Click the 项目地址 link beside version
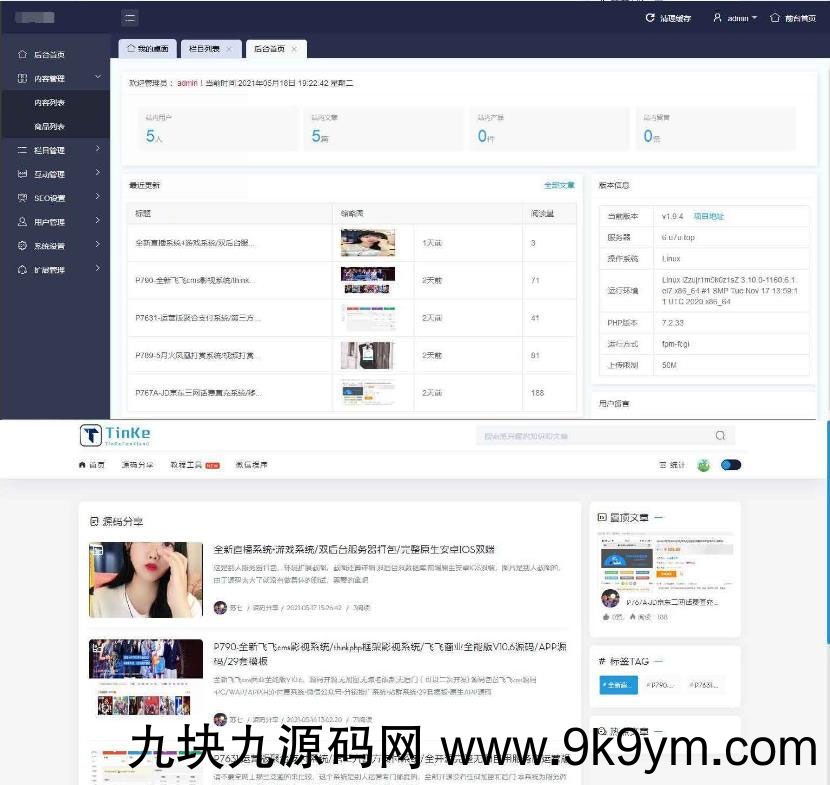This screenshot has width=830, height=785. (x=709, y=216)
